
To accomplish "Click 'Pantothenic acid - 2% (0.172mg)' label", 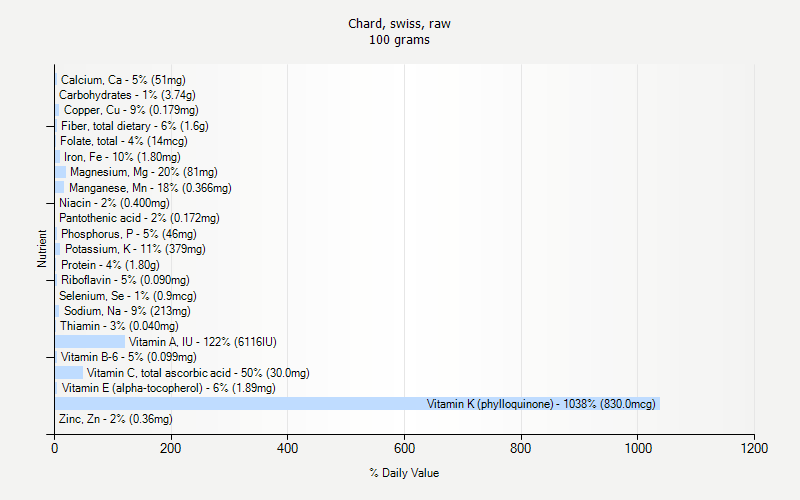I will point(139,218).
